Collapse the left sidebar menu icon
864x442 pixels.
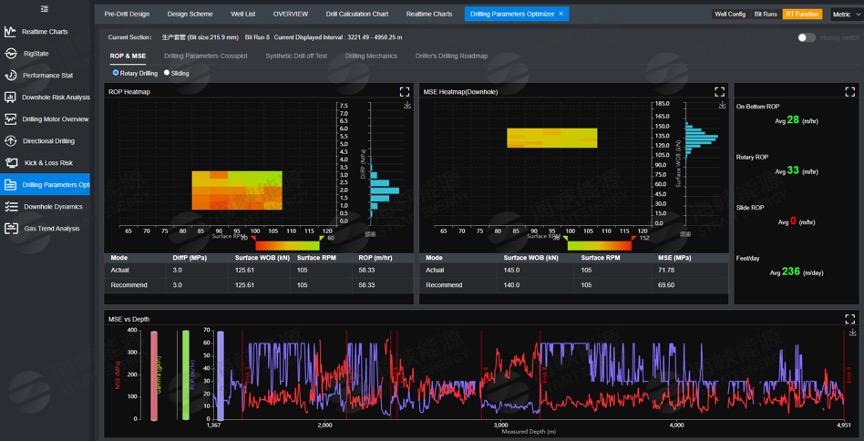44,9
